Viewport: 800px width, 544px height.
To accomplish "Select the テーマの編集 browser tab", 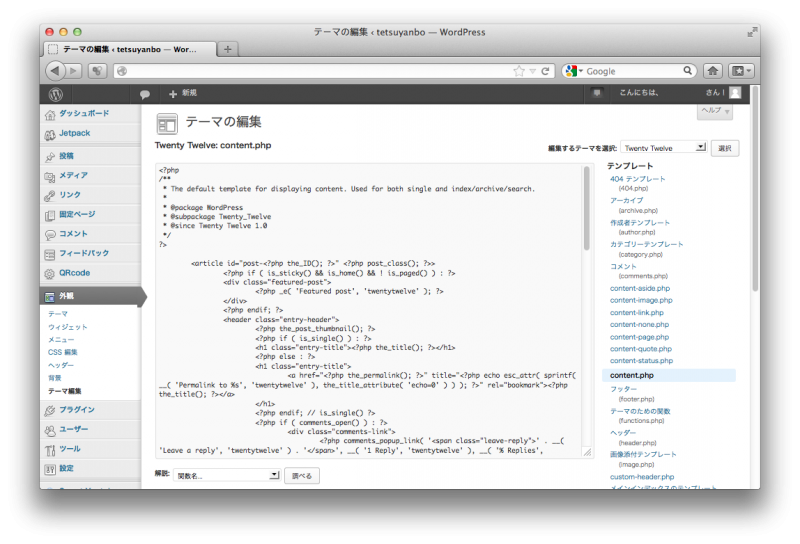I will point(129,49).
